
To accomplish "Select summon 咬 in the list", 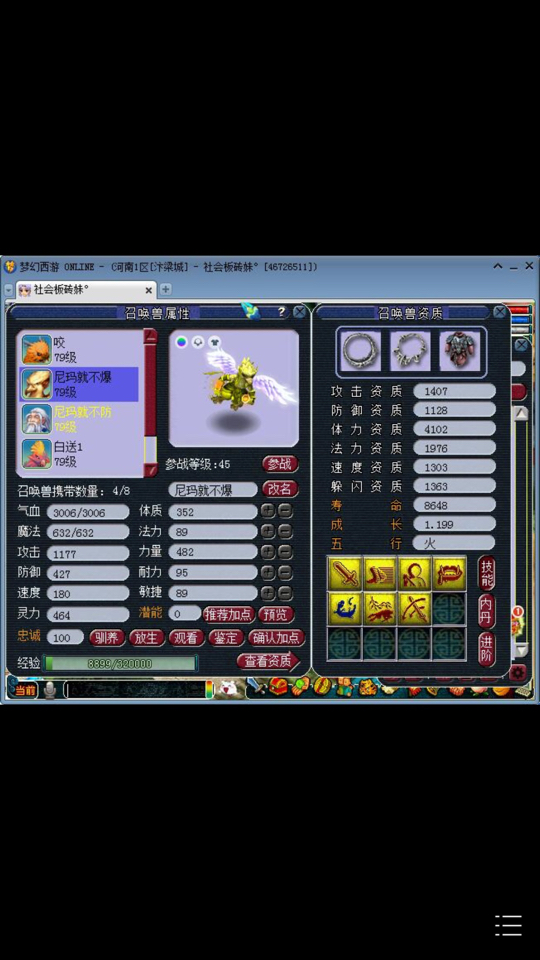I will tap(80, 350).
